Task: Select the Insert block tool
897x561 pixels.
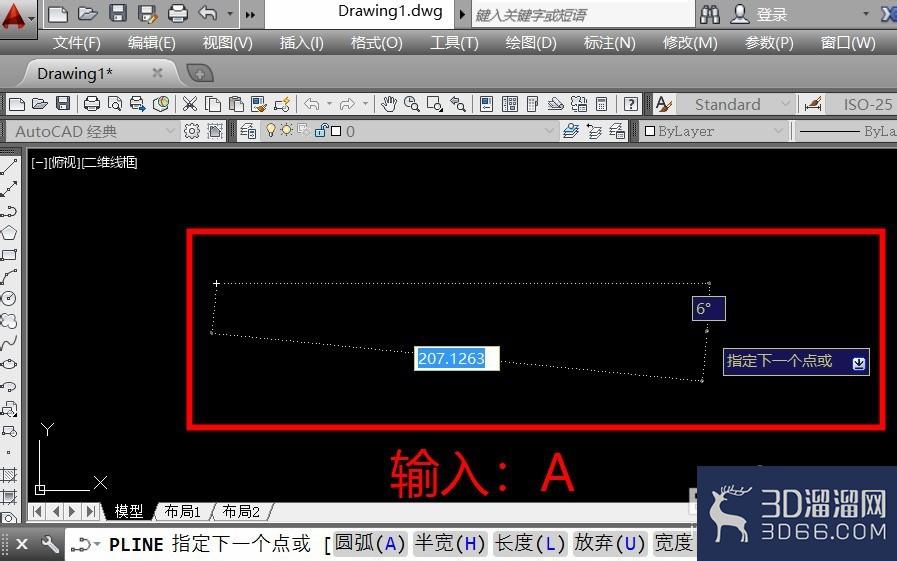Action: (9, 408)
